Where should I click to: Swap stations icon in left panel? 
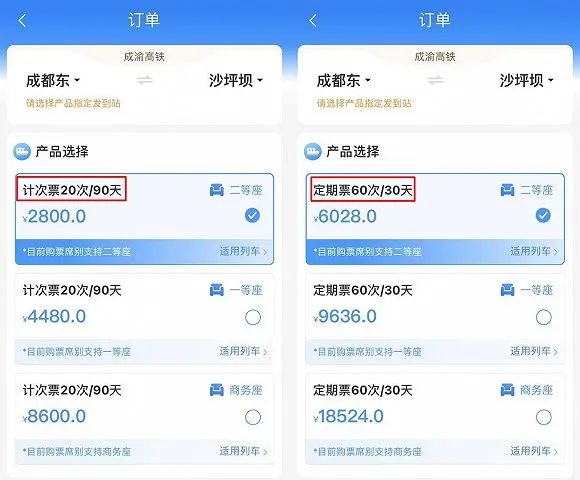pos(144,80)
